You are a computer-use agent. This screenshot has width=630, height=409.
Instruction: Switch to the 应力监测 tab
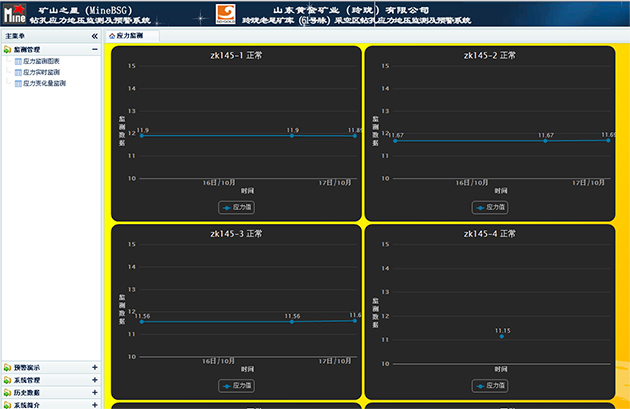click(129, 35)
